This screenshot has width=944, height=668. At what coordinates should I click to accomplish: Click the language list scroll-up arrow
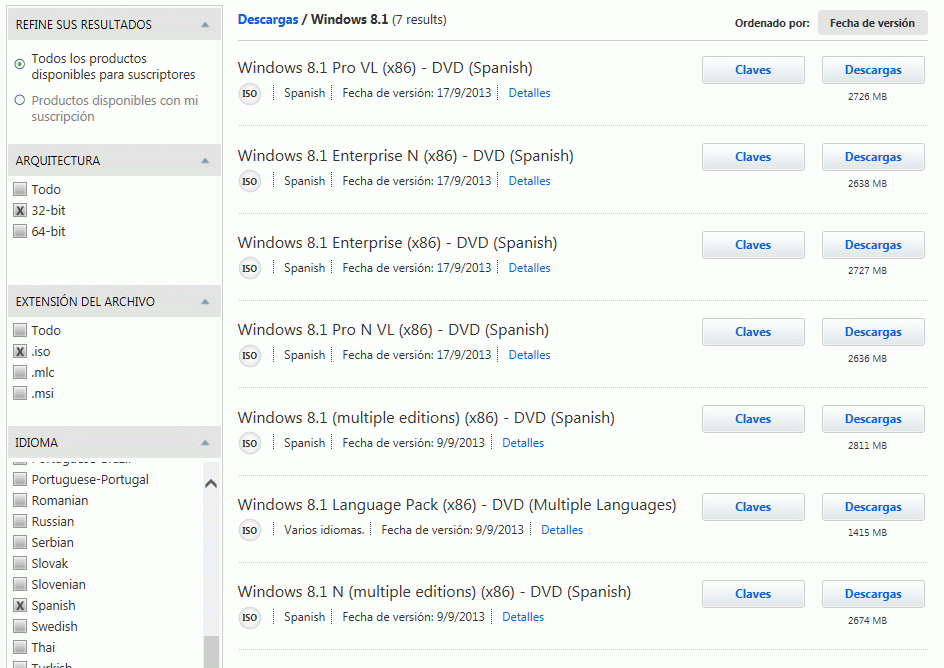(211, 483)
